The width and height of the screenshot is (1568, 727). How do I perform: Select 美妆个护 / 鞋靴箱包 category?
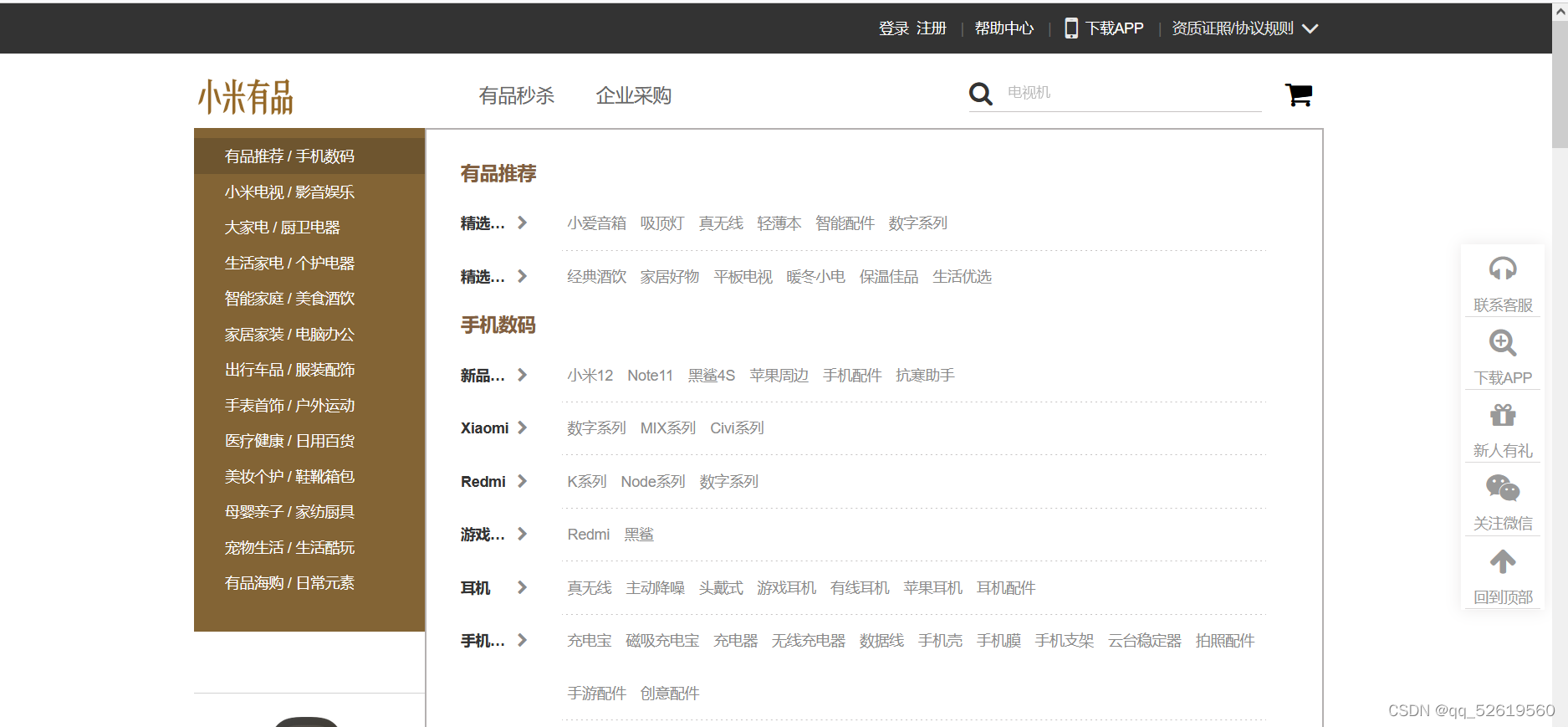pos(309,476)
